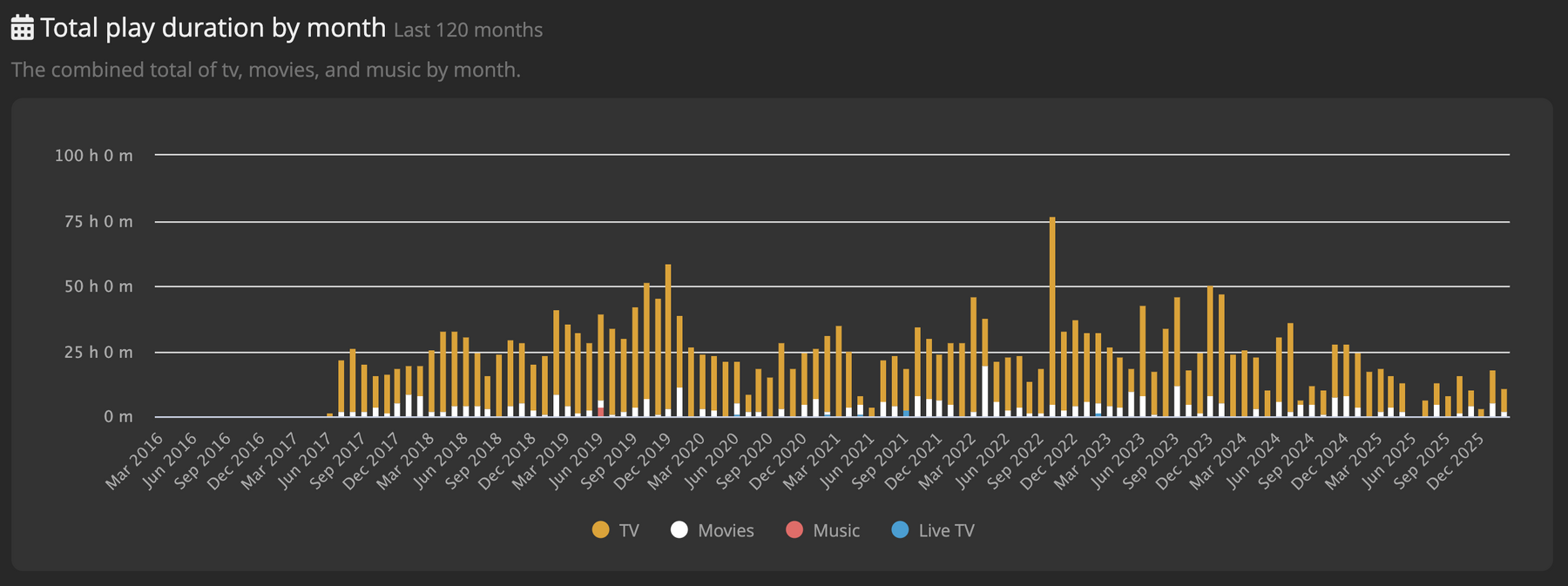
Task: Click the tallest white Movies bar segment
Action: pos(984,392)
